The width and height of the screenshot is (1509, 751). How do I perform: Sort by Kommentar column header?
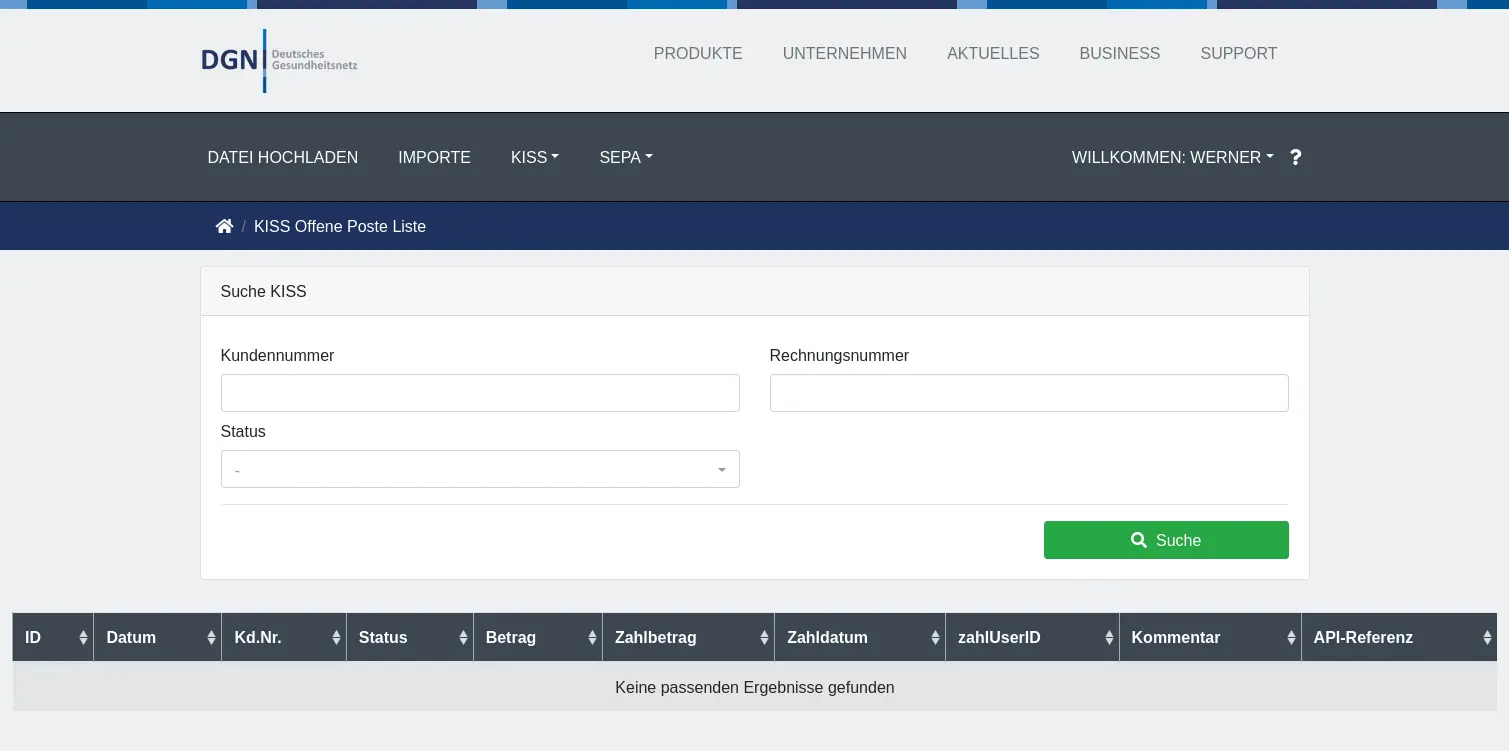pyautogui.click(x=1175, y=638)
